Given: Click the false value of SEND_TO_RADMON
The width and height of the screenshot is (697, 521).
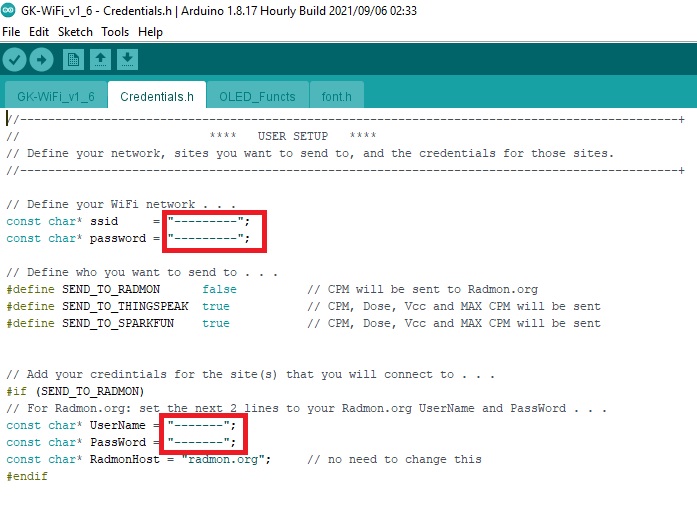Looking at the screenshot, I should click(219, 289).
